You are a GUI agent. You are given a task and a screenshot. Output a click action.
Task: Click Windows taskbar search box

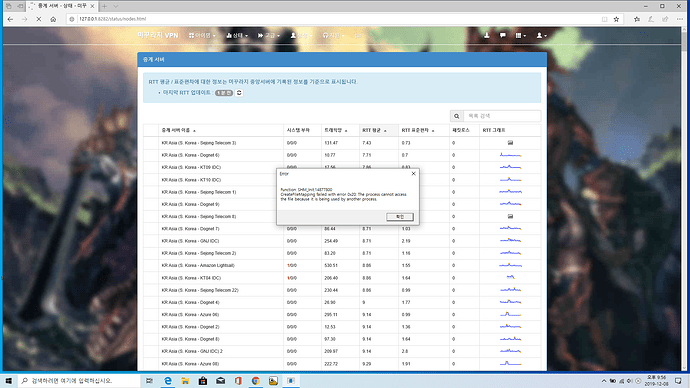[x=78, y=381]
